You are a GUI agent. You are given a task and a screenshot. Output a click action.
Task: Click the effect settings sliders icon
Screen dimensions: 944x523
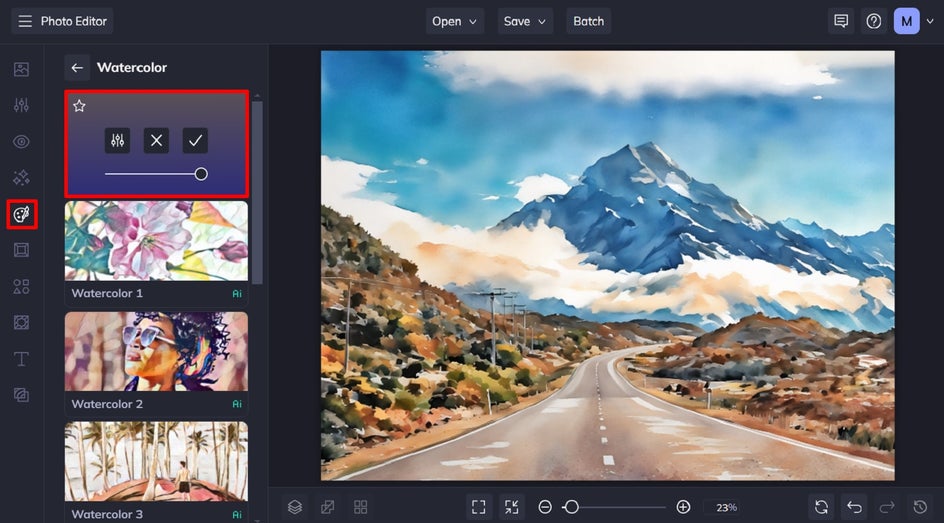coord(117,141)
